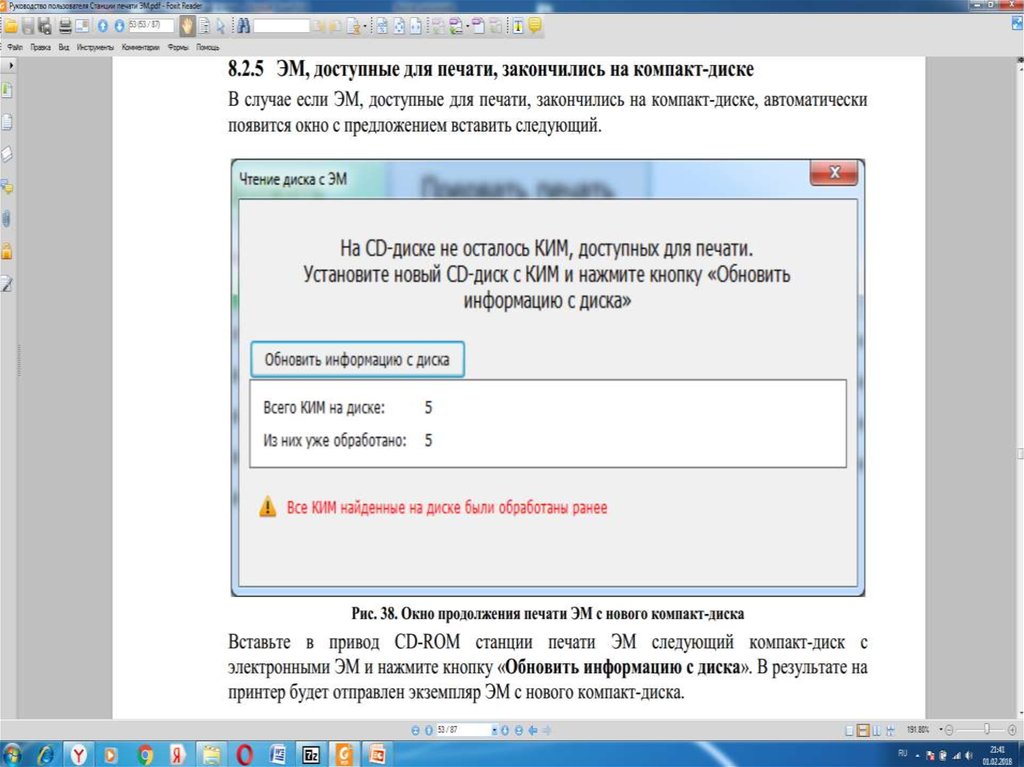Image resolution: width=1024 pixels, height=767 pixels.
Task: Click the page number field in top toolbar
Action: point(148,25)
